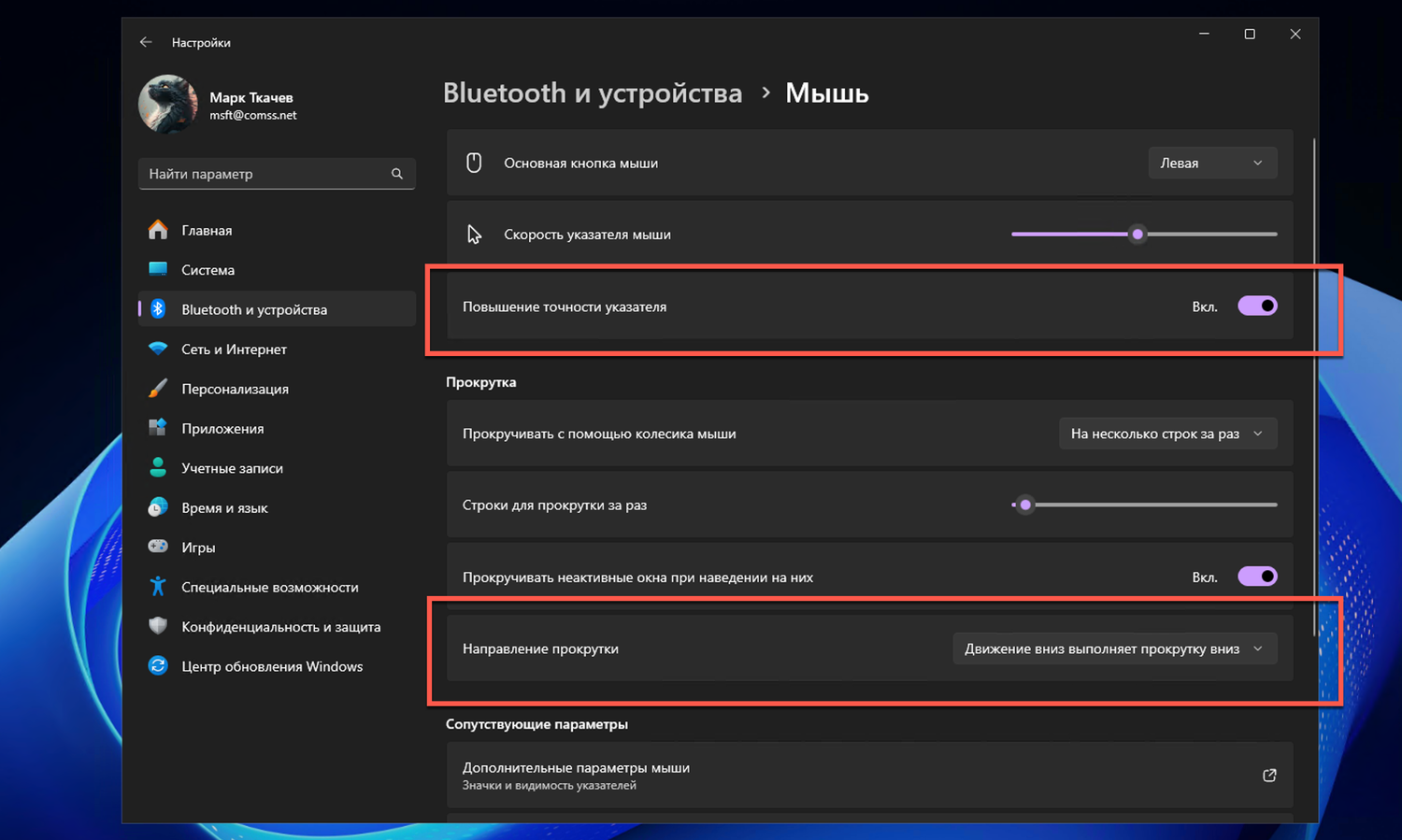Image resolution: width=1402 pixels, height=840 pixels.
Task: Open the Направление прокрутки dropdown
Action: pos(1114,648)
